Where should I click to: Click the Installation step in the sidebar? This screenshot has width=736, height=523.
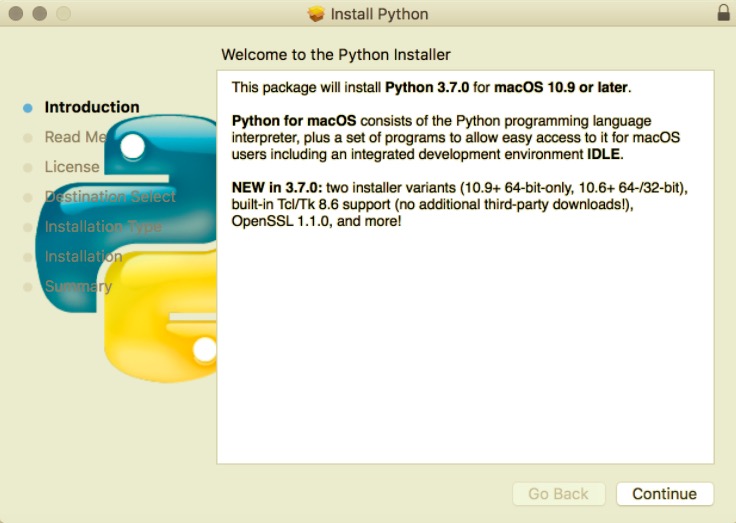pos(83,257)
